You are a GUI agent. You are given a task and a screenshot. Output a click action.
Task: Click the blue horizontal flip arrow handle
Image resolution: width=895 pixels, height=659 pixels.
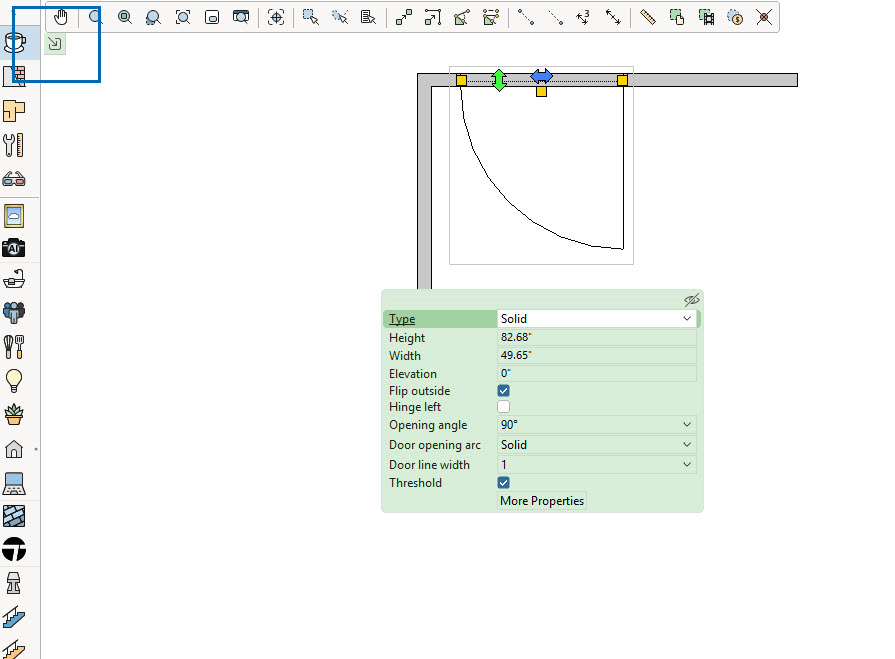point(541,75)
